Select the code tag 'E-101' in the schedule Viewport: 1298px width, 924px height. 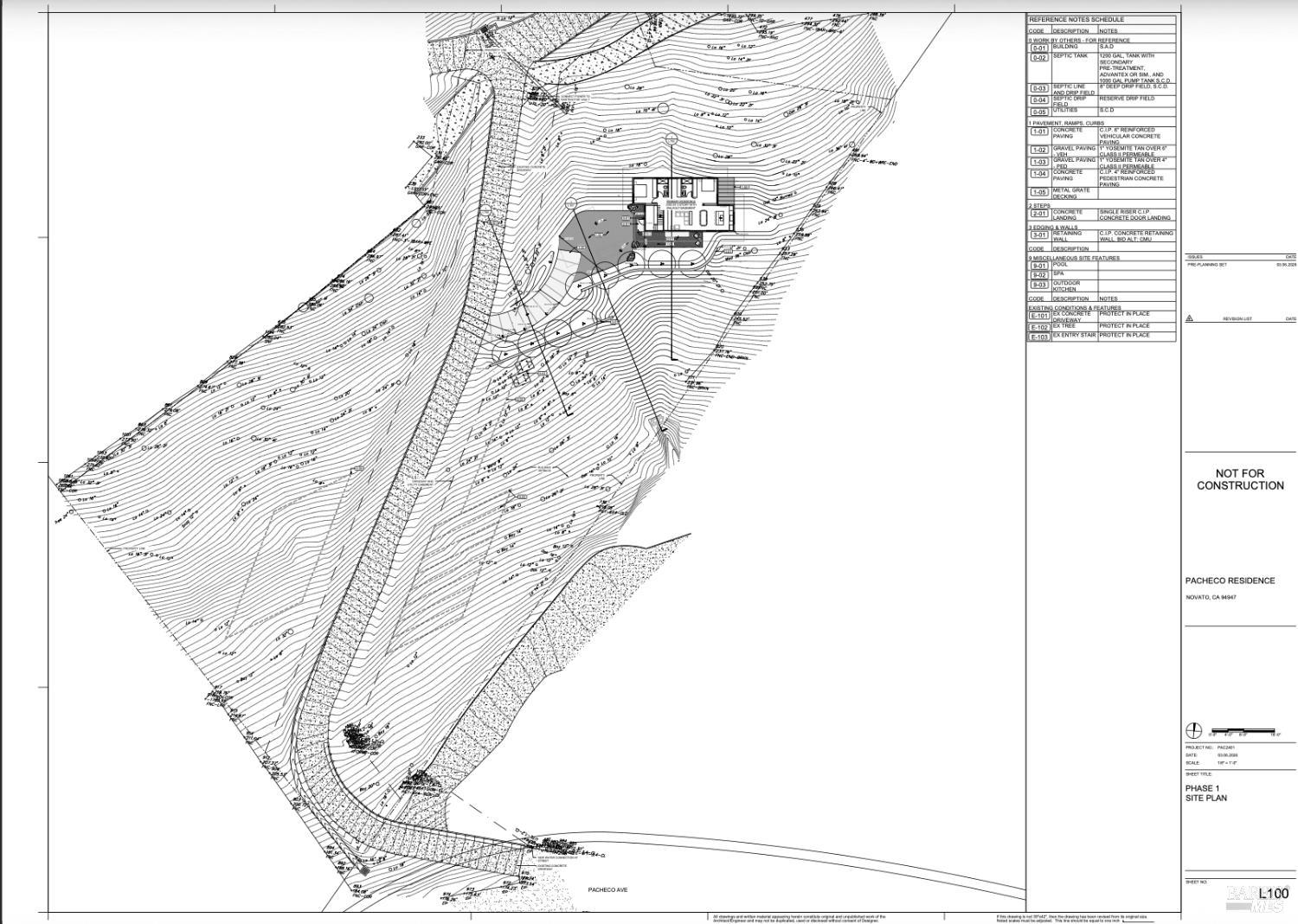pos(1039,316)
